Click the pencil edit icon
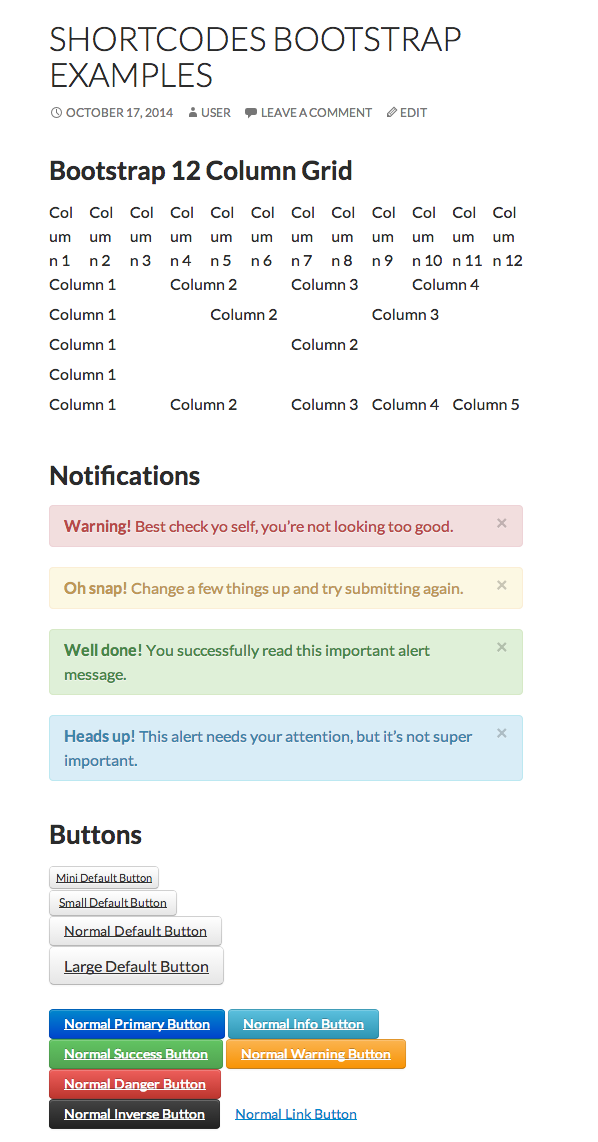The height and width of the screenshot is (1142, 598). pos(392,113)
